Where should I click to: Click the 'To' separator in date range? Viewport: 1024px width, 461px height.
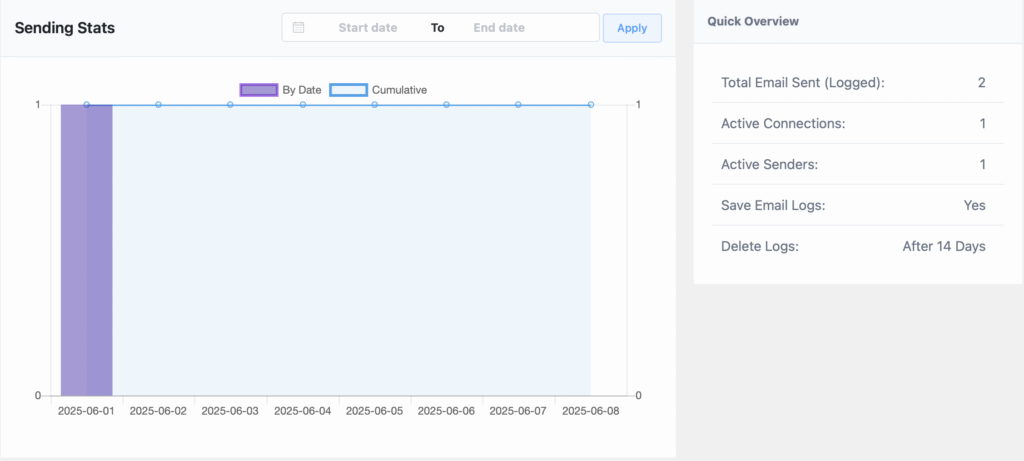point(438,28)
